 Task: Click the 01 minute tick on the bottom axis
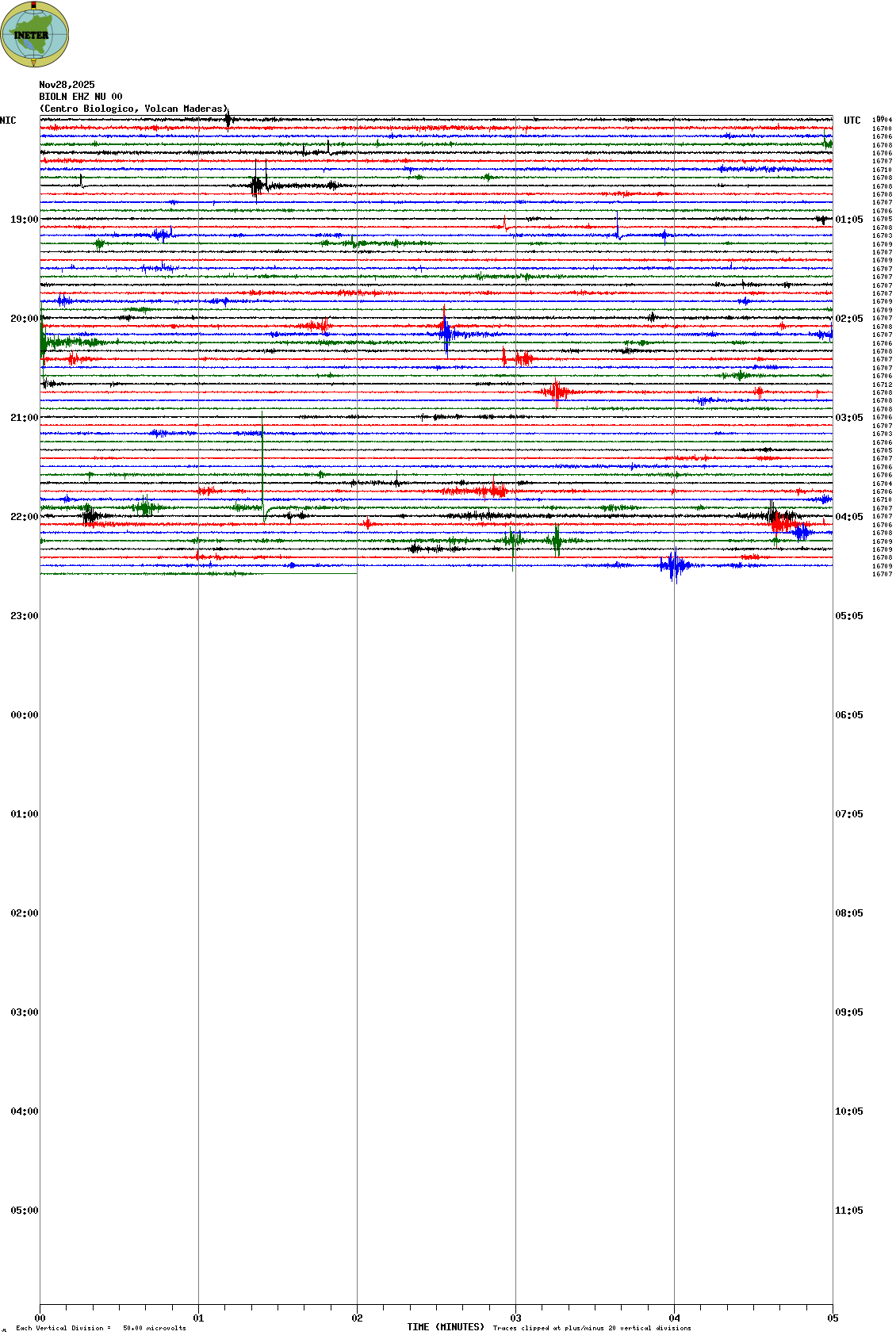click(x=198, y=1318)
